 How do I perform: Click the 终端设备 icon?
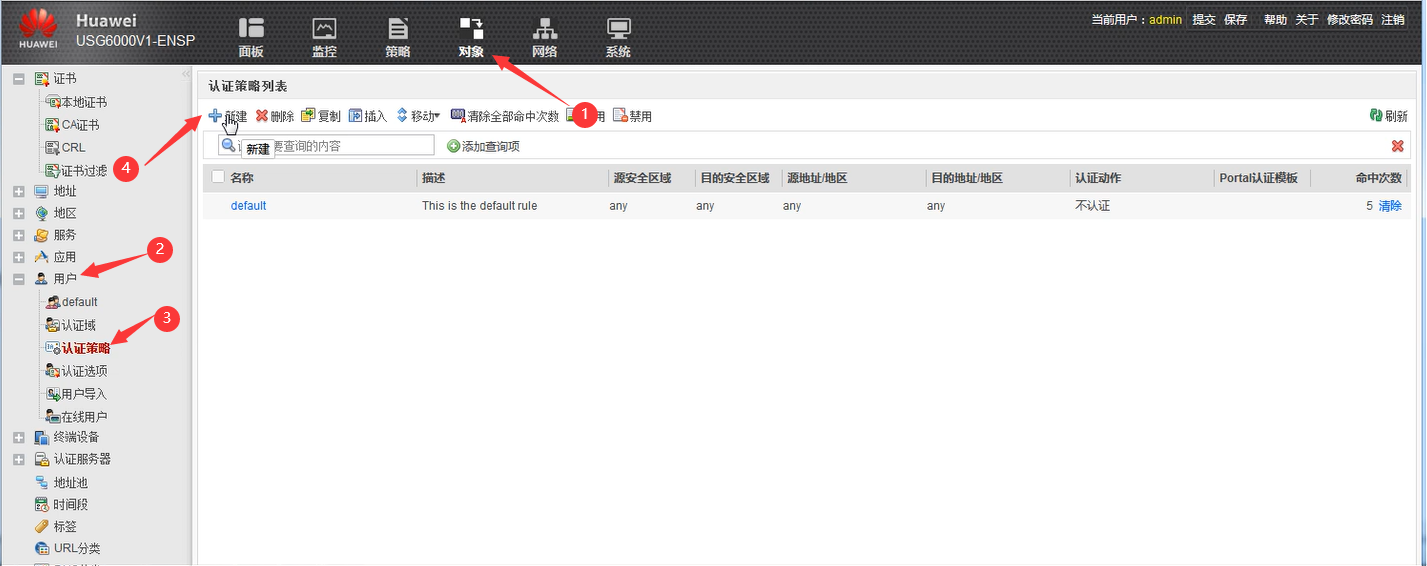(x=41, y=437)
